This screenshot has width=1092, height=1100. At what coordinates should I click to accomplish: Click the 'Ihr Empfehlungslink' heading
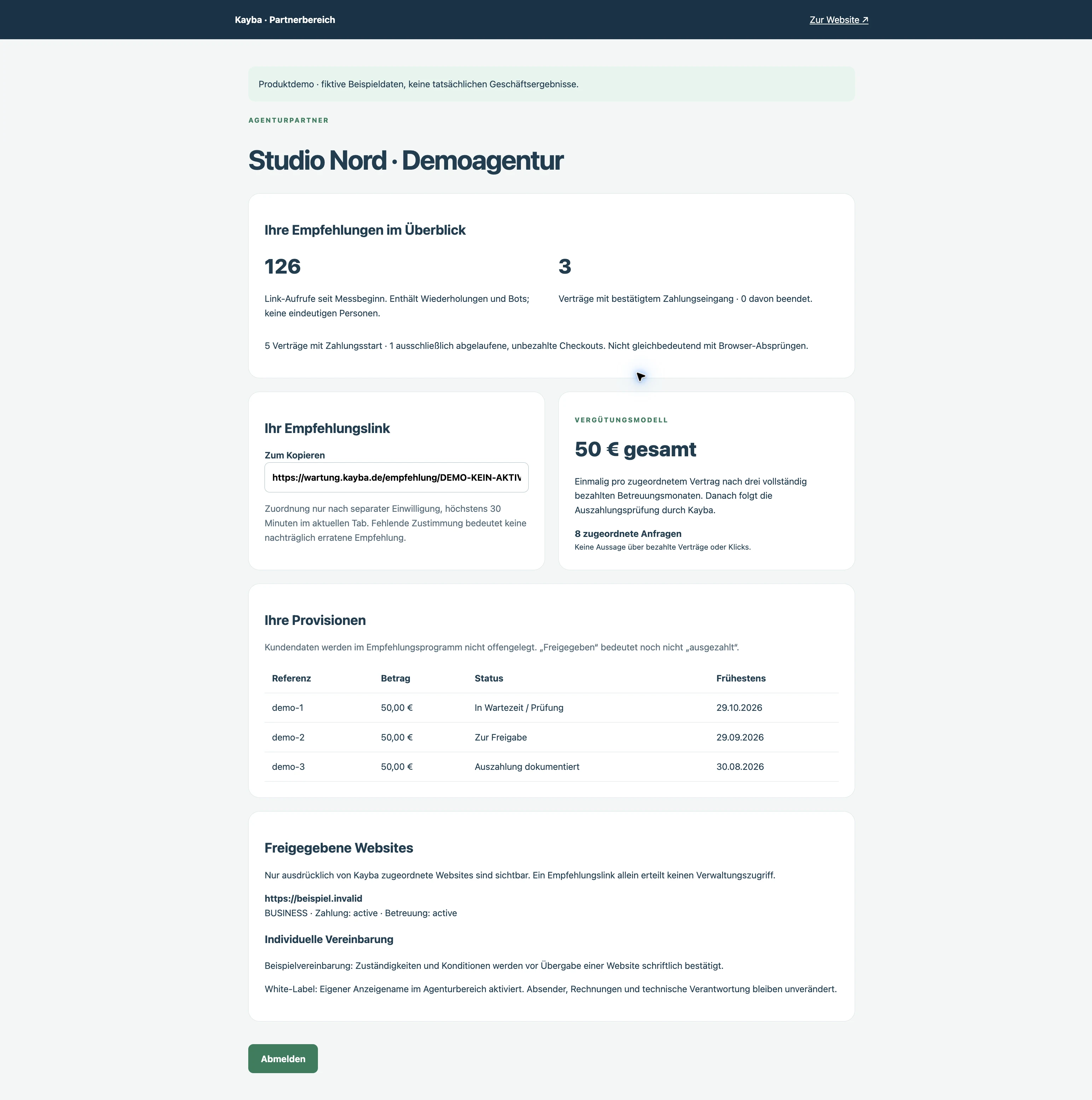tap(327, 429)
